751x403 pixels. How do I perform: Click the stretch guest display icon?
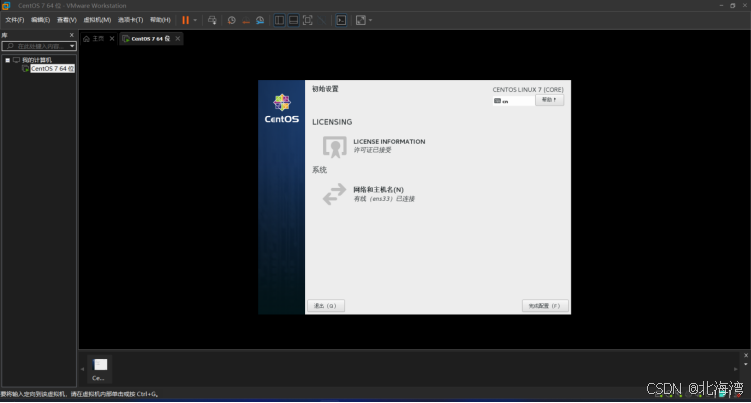pos(361,20)
